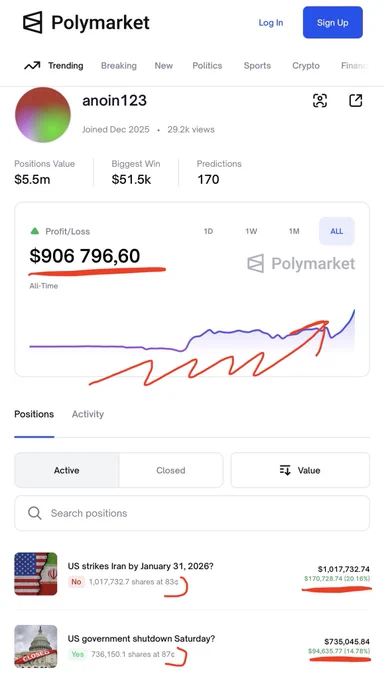The height and width of the screenshot is (680, 384).
Task: Open the profile QR scan icon
Action: pyautogui.click(x=320, y=101)
